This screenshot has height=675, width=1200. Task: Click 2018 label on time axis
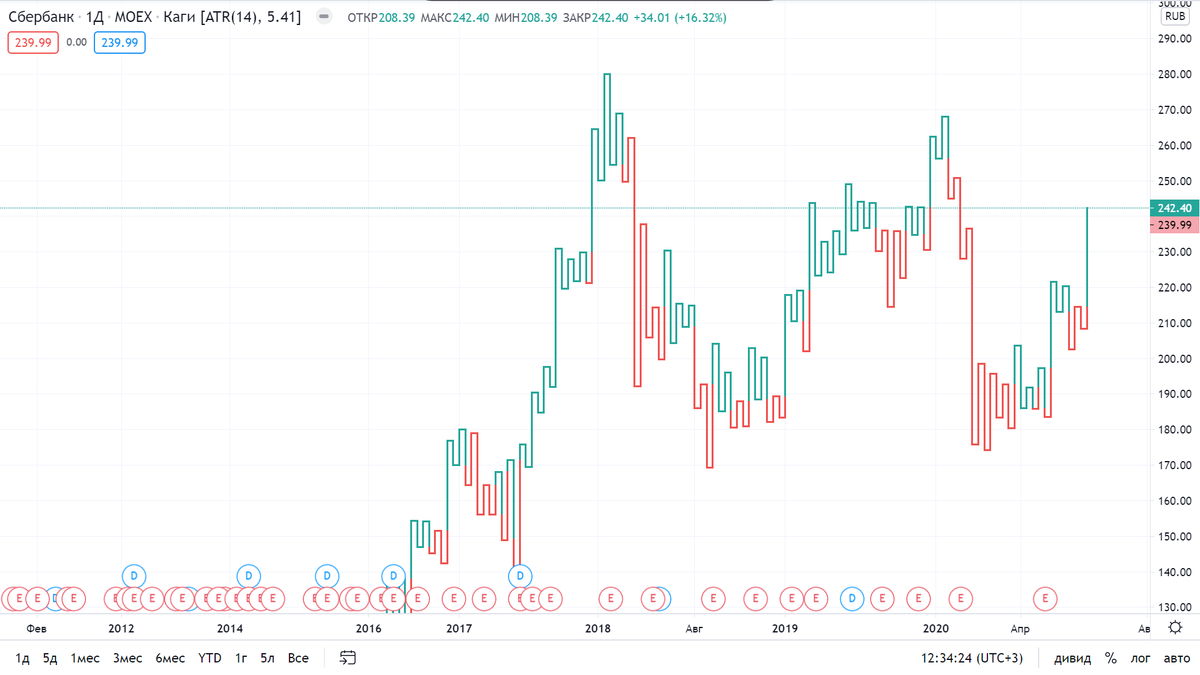click(x=597, y=628)
